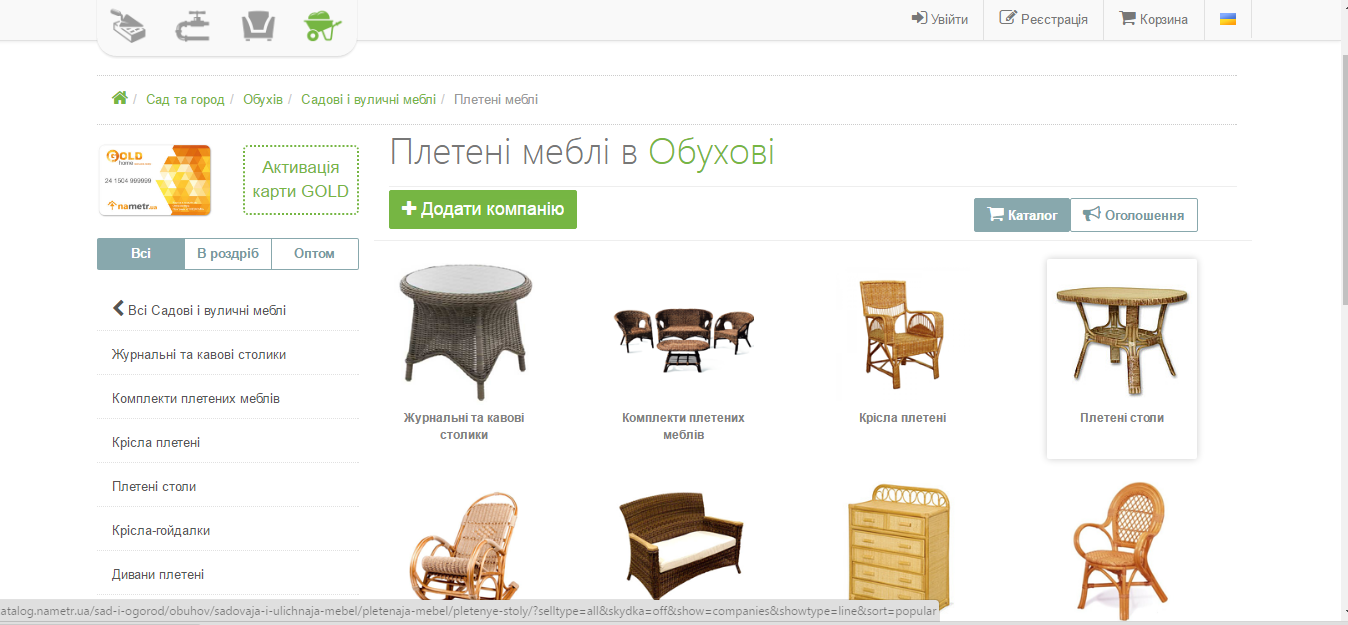Select the water faucet plumbing category icon
1348x625 pixels.
[x=193, y=24]
